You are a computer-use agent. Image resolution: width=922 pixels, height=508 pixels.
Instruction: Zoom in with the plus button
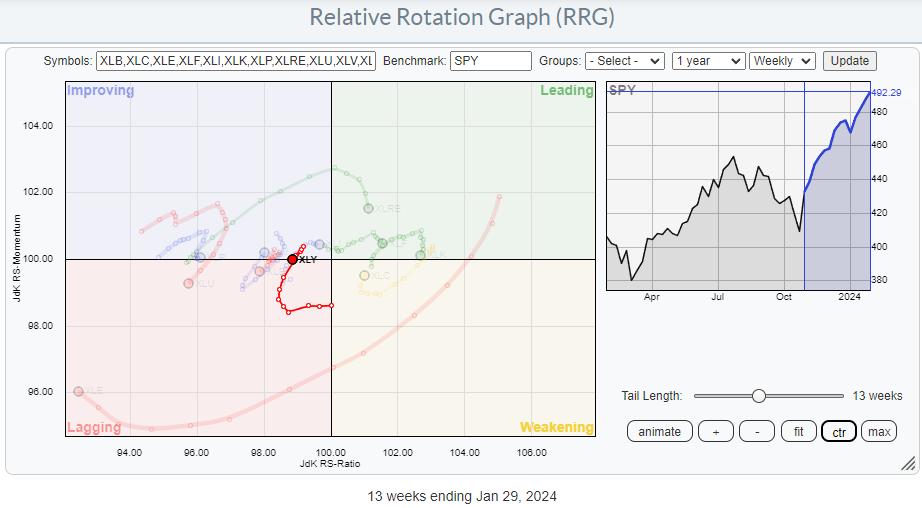coord(715,432)
